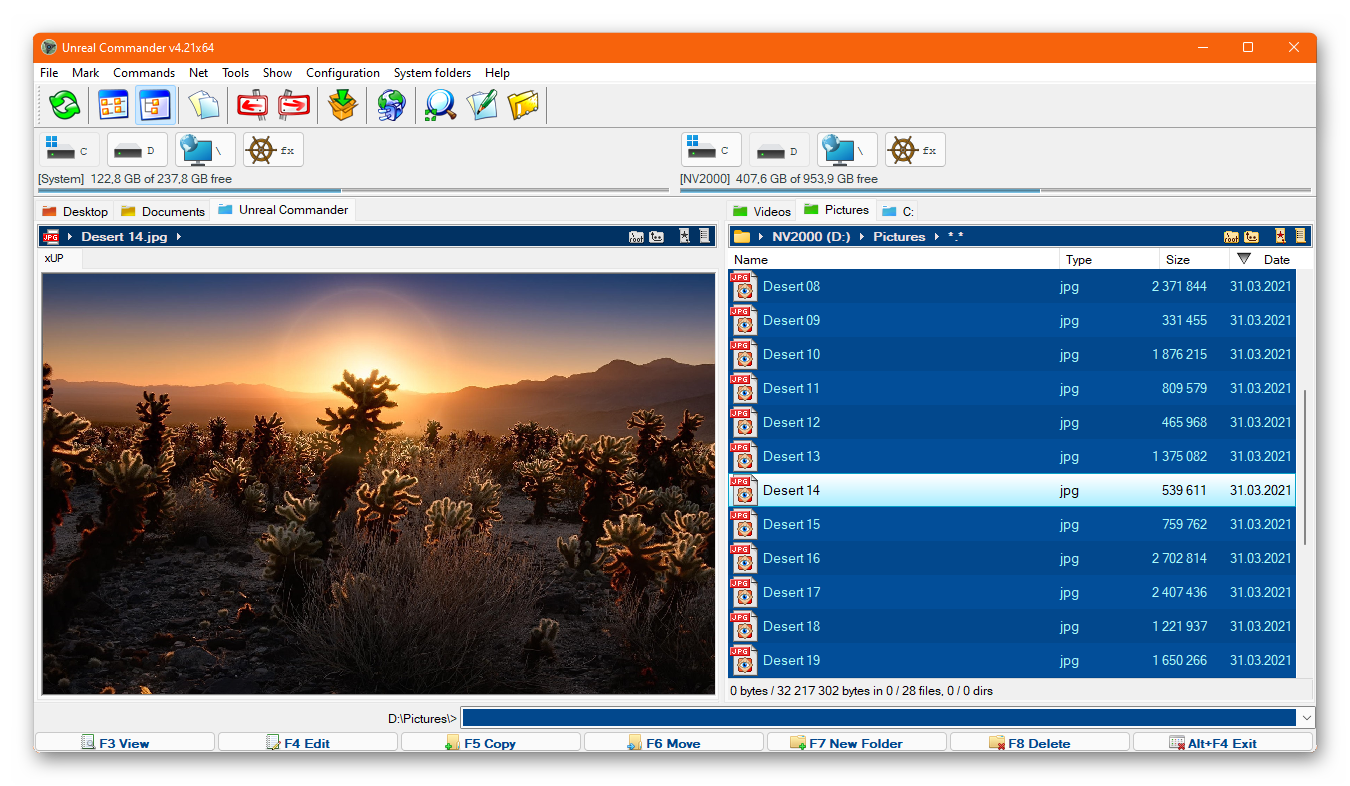Screen dimensions: 1350x786
Task: Click the F4 Edit button
Action: (x=308, y=743)
